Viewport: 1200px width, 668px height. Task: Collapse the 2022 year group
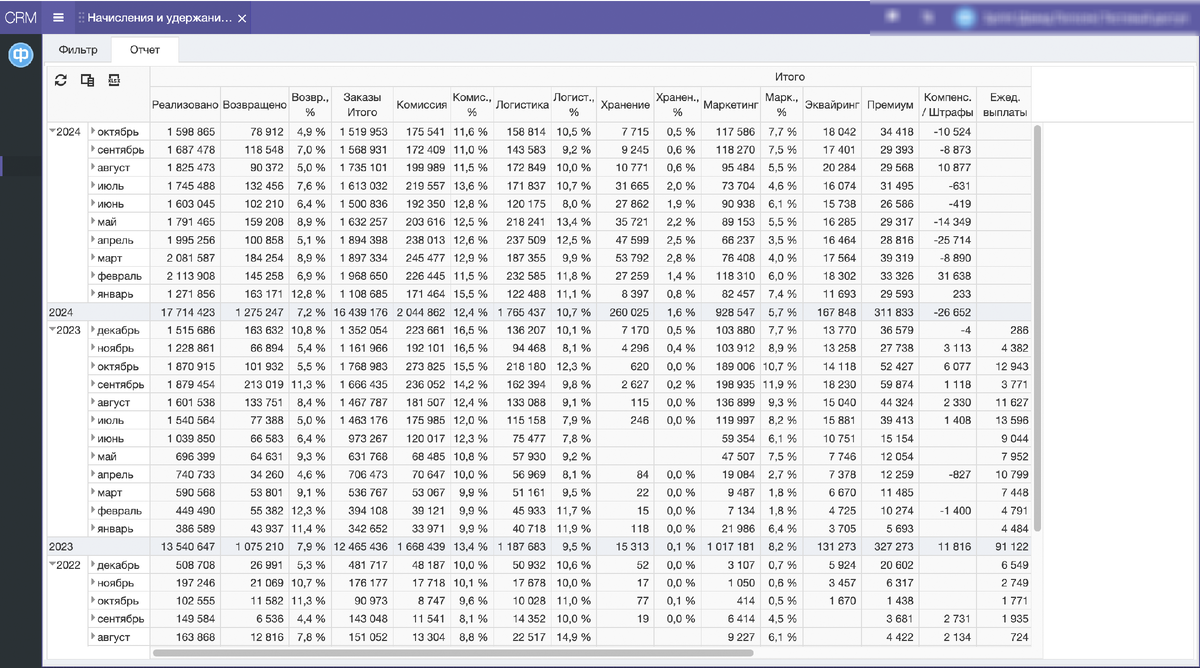(53, 564)
